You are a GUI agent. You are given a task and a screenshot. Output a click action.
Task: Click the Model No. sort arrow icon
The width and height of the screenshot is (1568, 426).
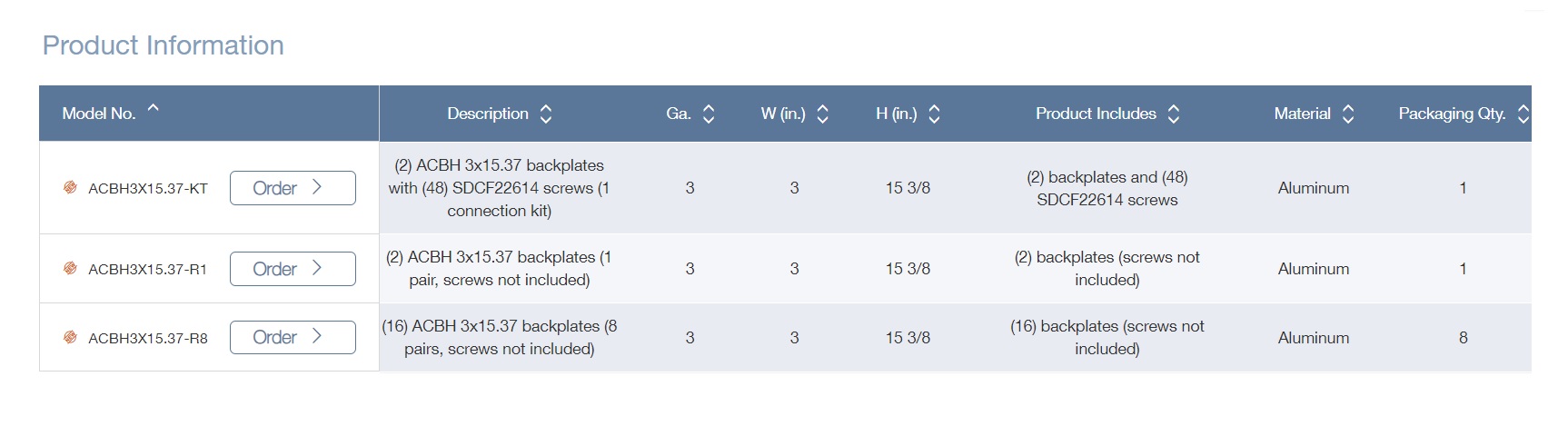pyautogui.click(x=154, y=109)
